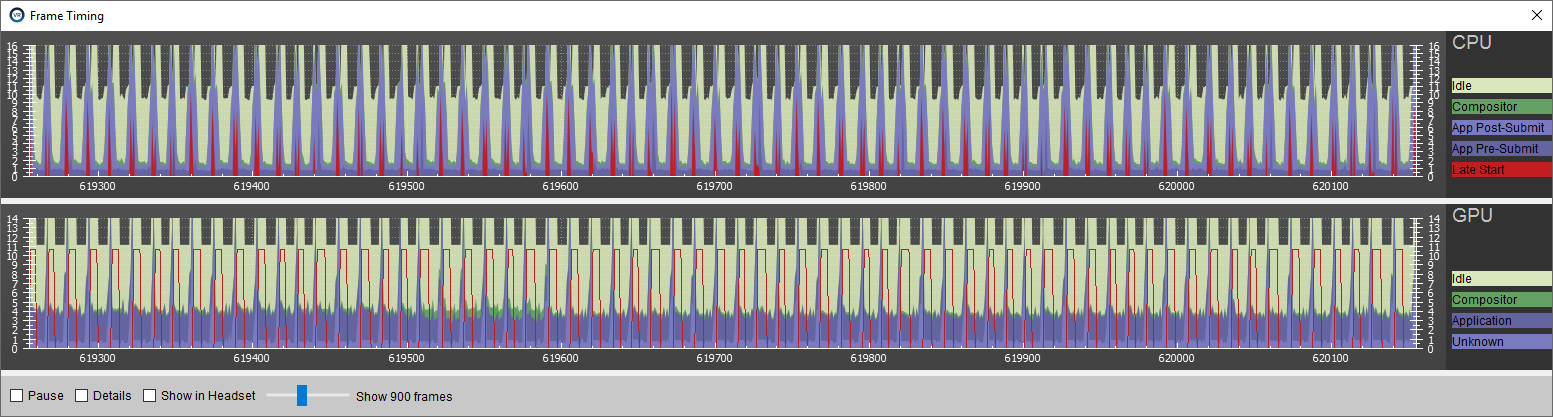Click frame 619900 label on CPU graph
Viewport: 1553px width, 417px height.
point(1022,186)
